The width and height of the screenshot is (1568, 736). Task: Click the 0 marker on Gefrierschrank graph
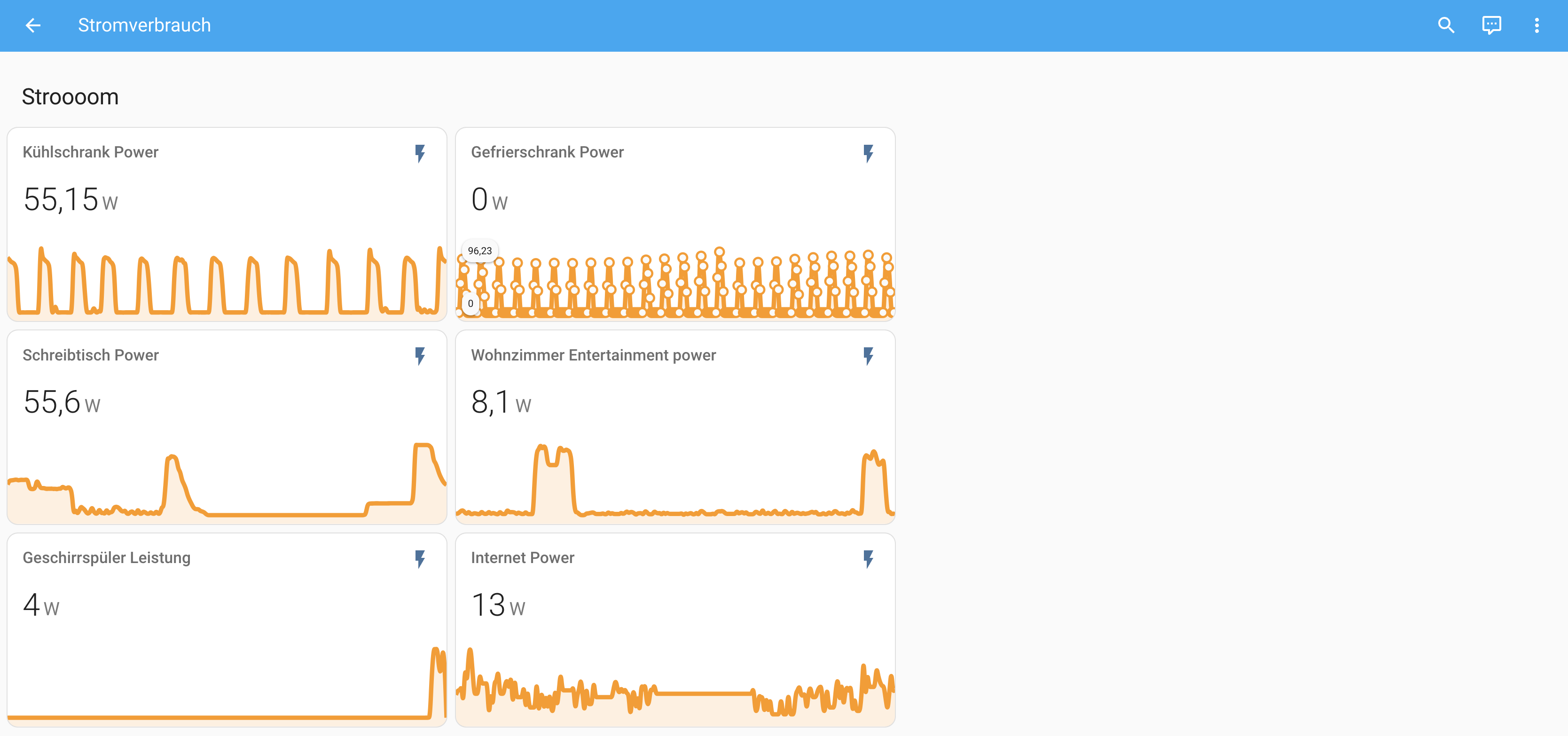pyautogui.click(x=469, y=303)
